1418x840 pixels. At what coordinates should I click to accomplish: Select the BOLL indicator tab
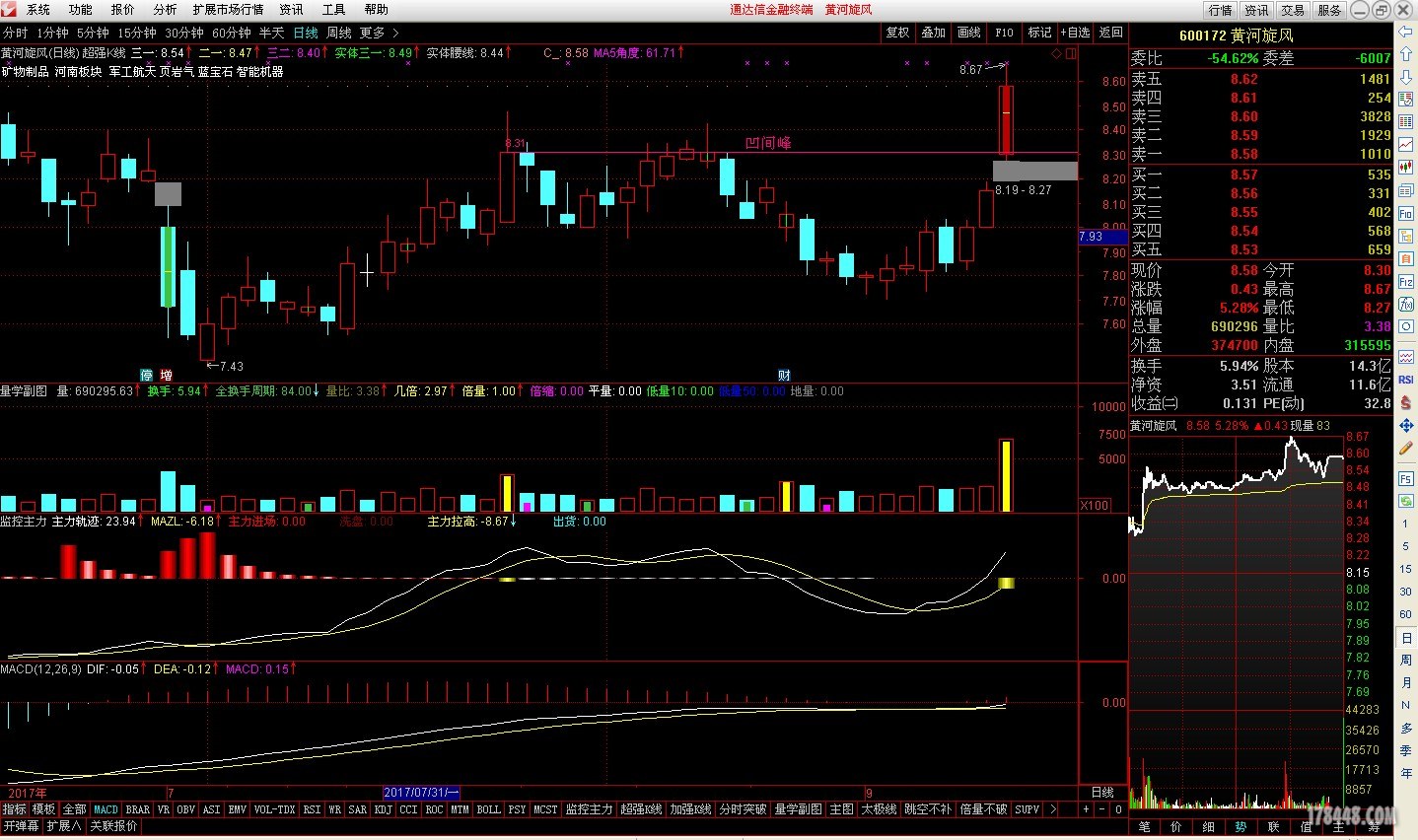coord(488,809)
